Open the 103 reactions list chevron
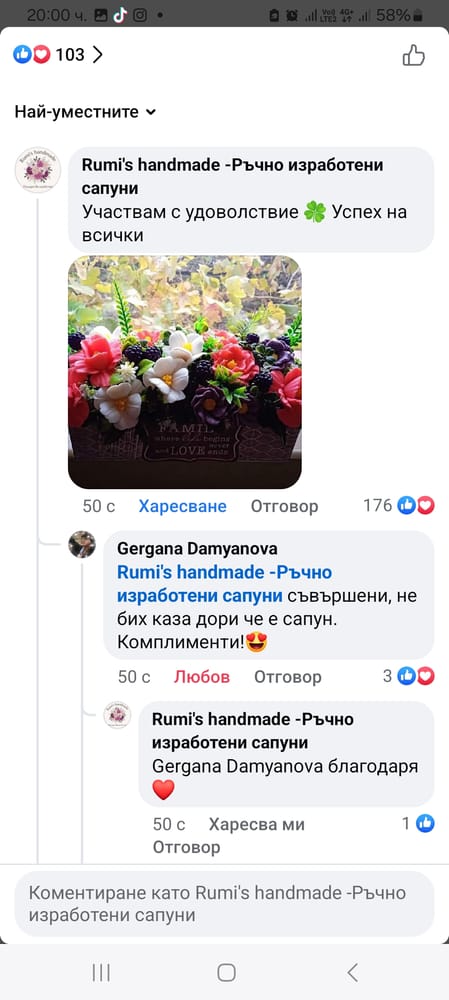449x1000 pixels. point(97,55)
